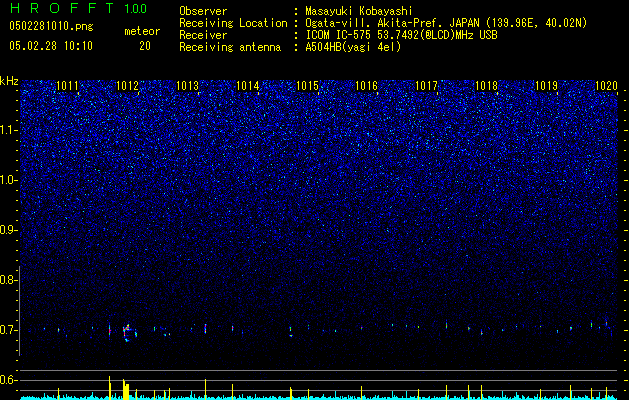Click the 1017 time marker
The height and width of the screenshot is (400, 629).
click(426, 86)
